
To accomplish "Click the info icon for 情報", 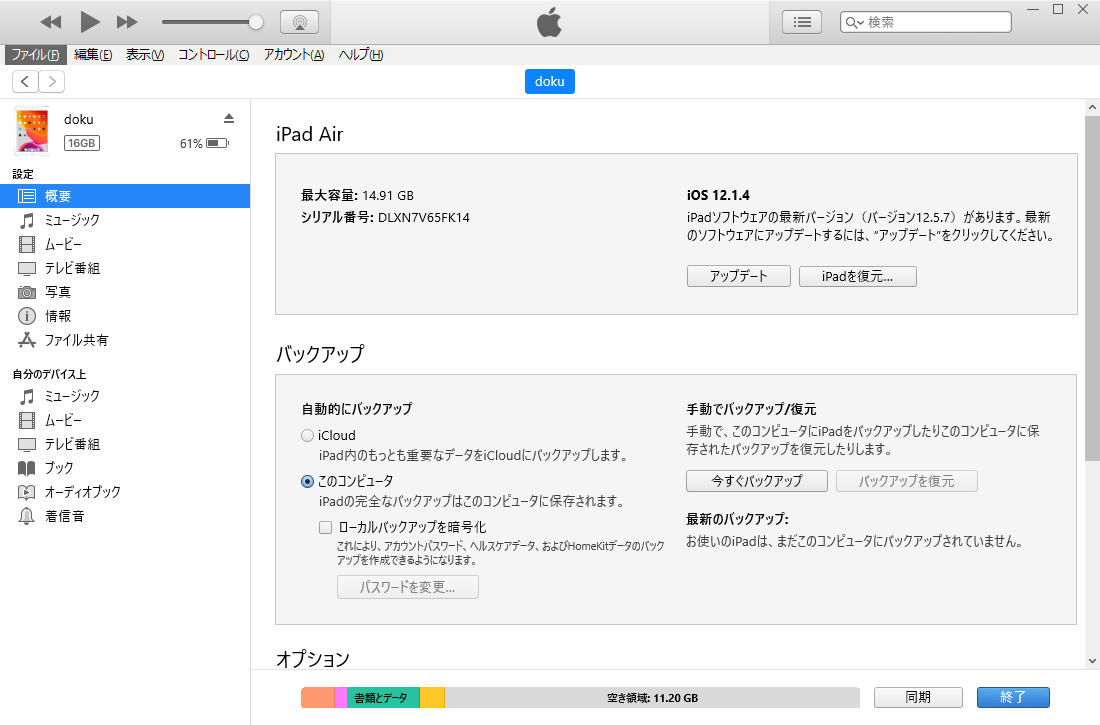I will click(x=27, y=316).
